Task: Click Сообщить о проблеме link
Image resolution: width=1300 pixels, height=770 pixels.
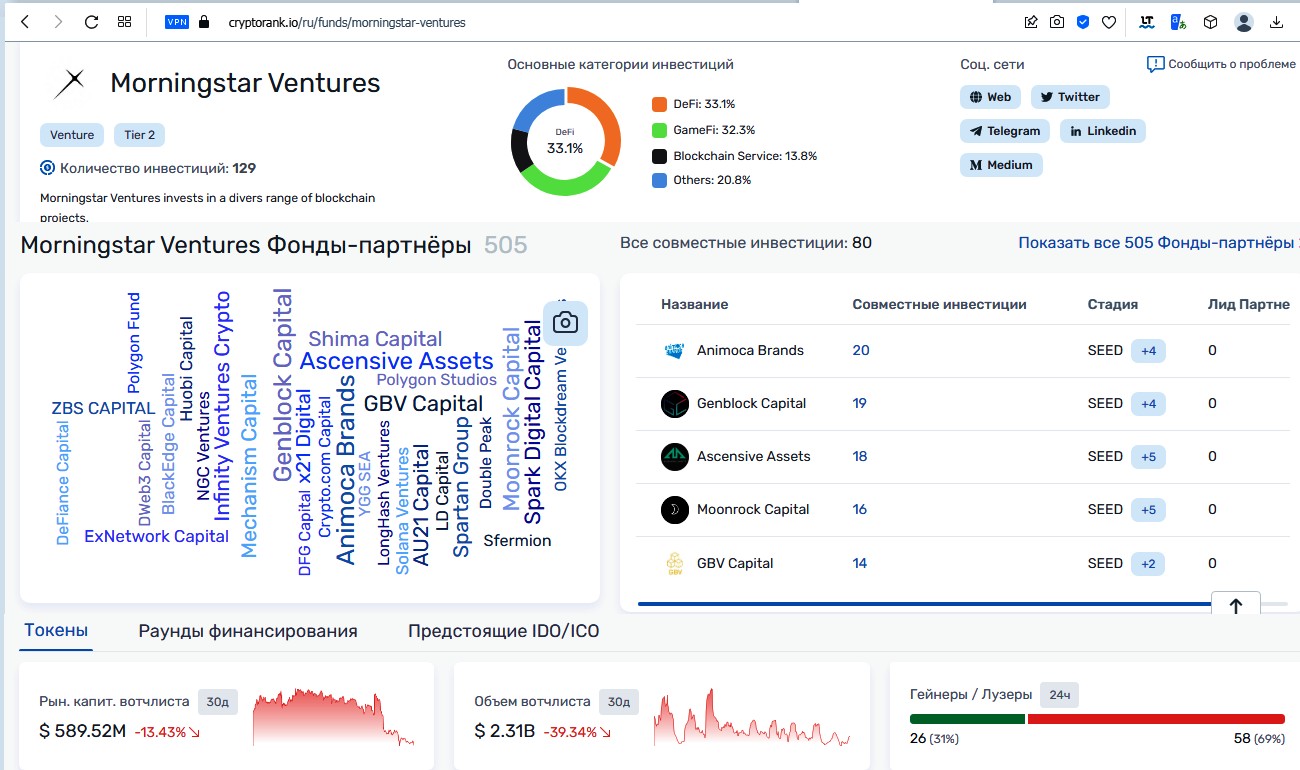Action: [x=1221, y=64]
